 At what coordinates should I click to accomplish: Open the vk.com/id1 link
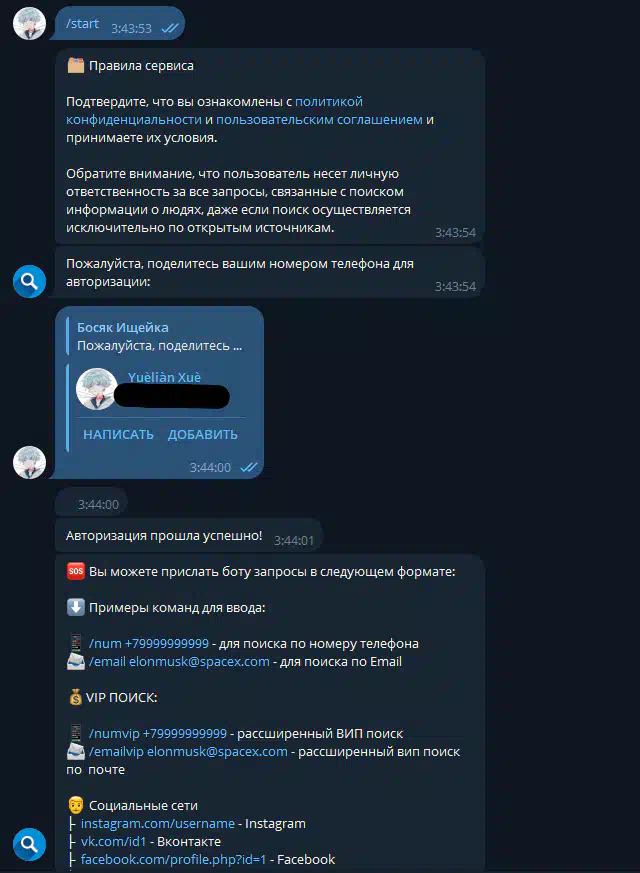pyautogui.click(x=113, y=841)
